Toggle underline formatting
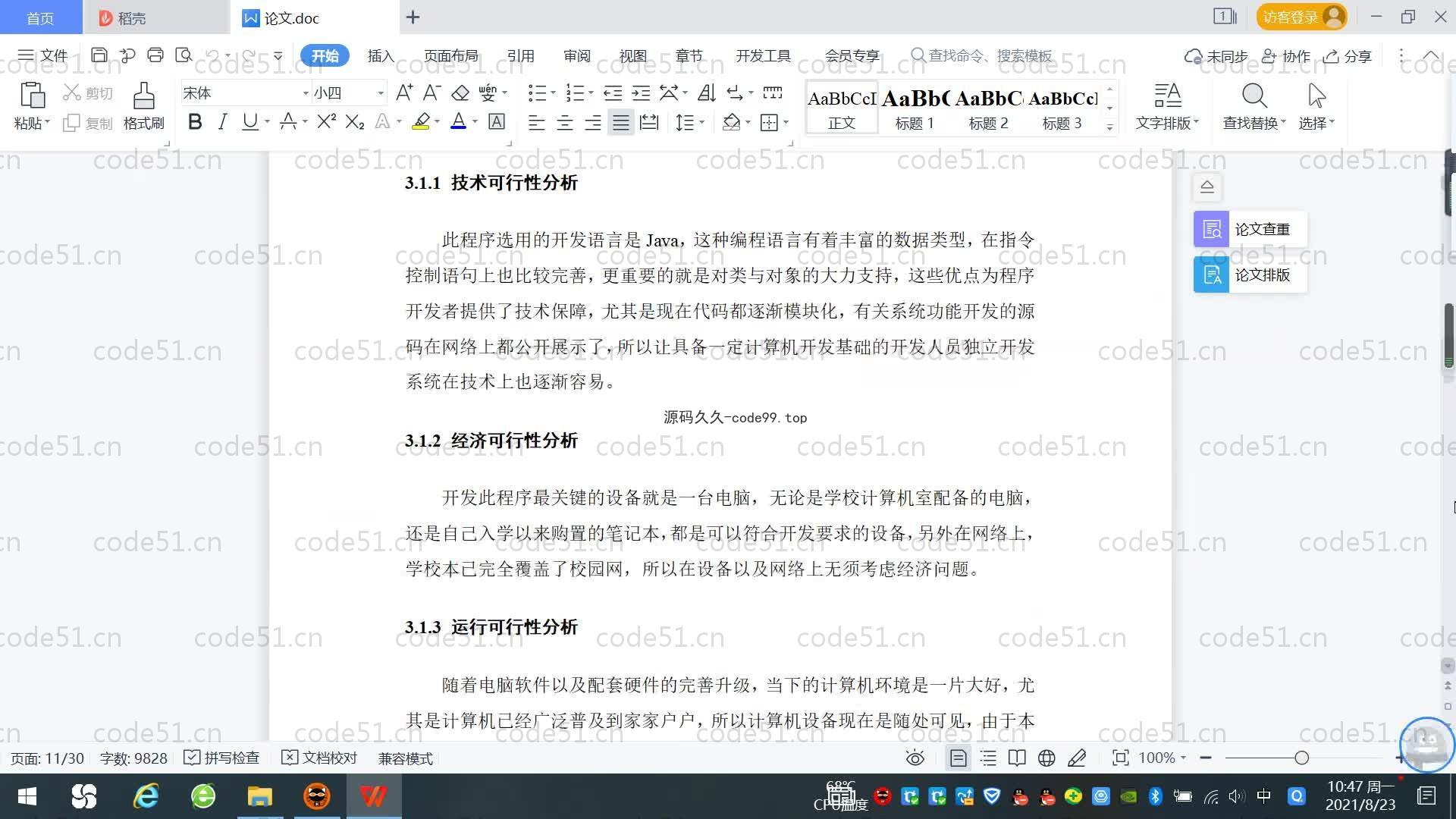The image size is (1456, 819). pos(249,121)
